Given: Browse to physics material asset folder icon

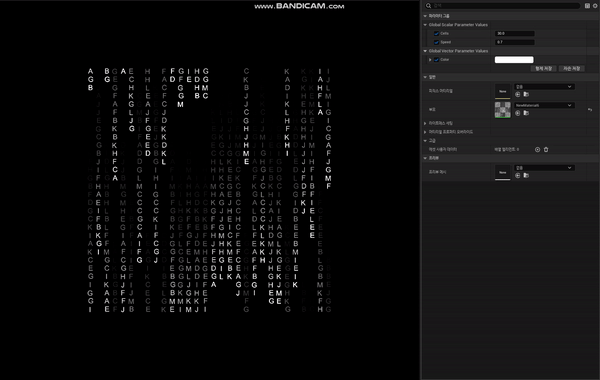Looking at the screenshot, I should pos(526,94).
